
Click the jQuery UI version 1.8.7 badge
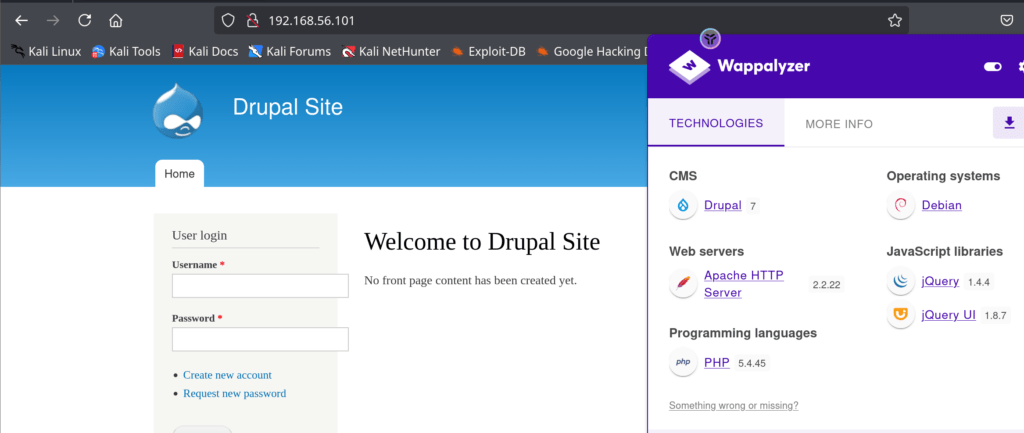[x=996, y=316]
